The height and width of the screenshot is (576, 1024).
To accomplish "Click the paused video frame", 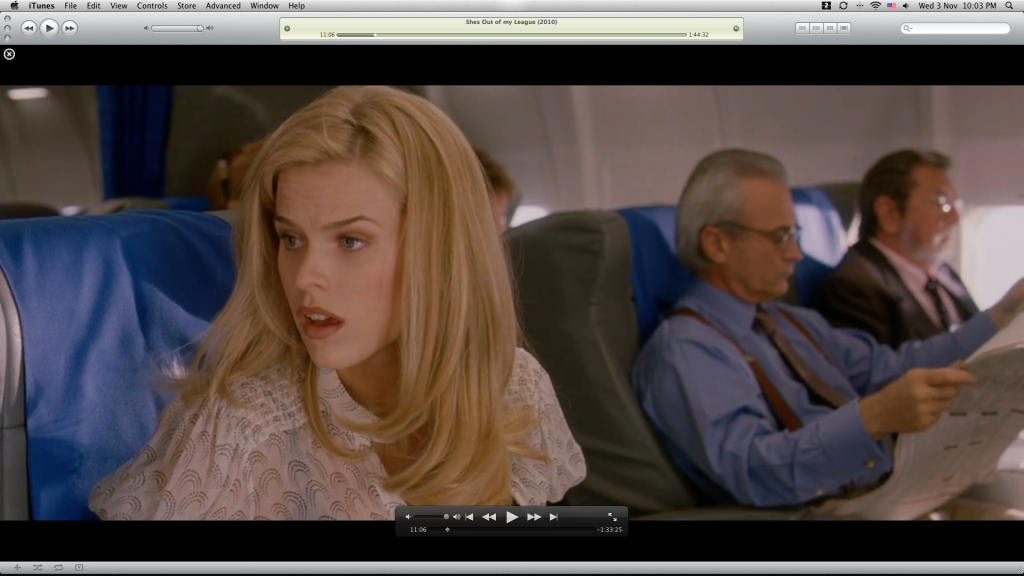I will [512, 302].
